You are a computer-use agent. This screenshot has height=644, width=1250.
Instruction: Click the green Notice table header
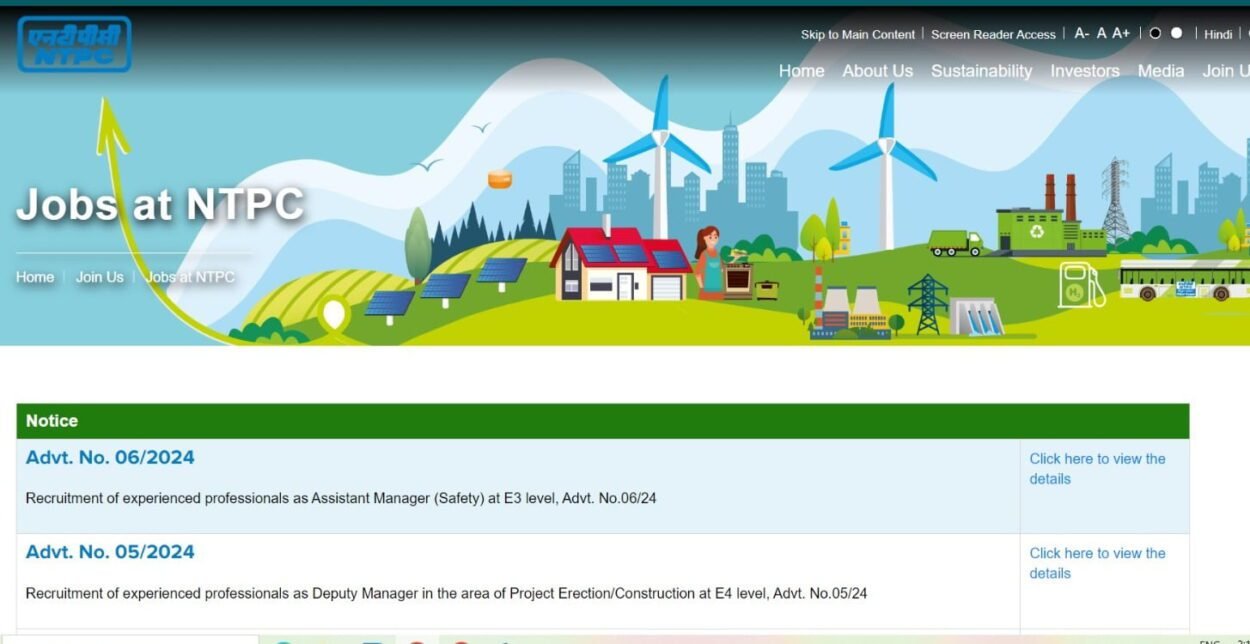[603, 421]
